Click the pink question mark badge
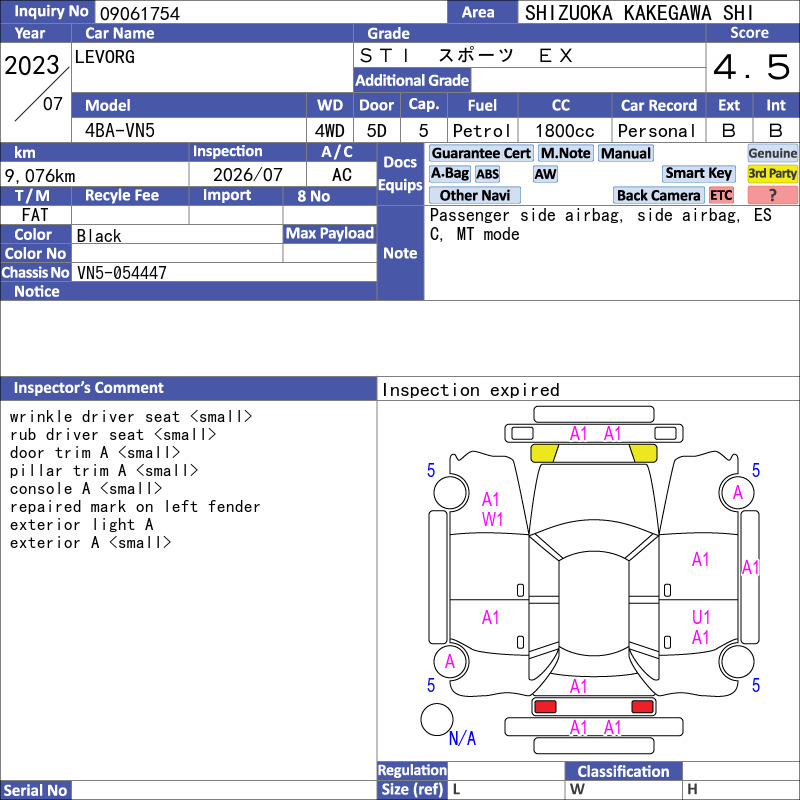The width and height of the screenshot is (800, 800). [772, 195]
